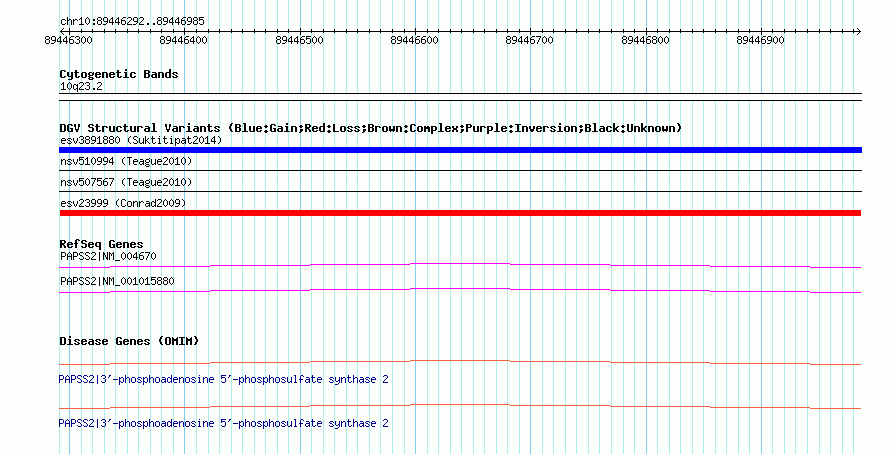Click the ruler position label 89446700
Screen dimensions: 890x454
[x=529, y=40]
